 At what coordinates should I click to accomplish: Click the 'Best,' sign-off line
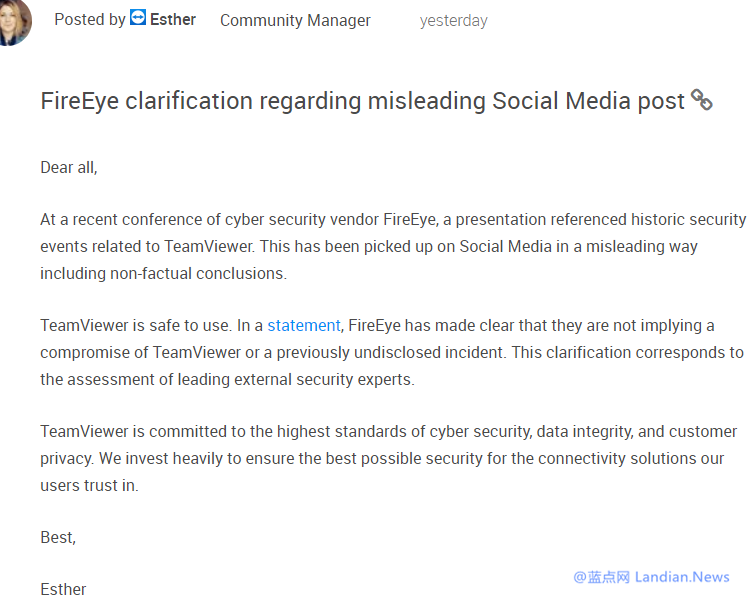[58, 538]
